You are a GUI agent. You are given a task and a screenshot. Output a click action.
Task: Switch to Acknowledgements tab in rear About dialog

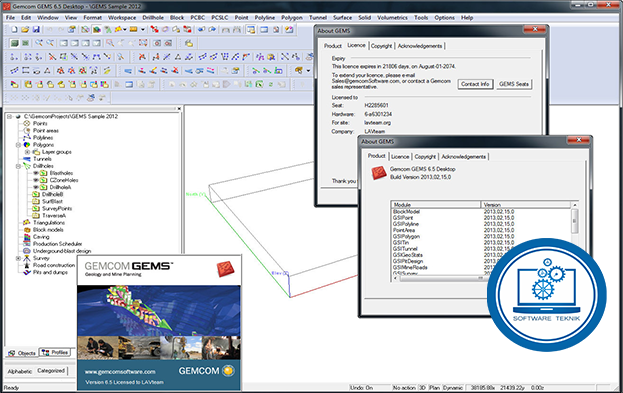pos(420,46)
